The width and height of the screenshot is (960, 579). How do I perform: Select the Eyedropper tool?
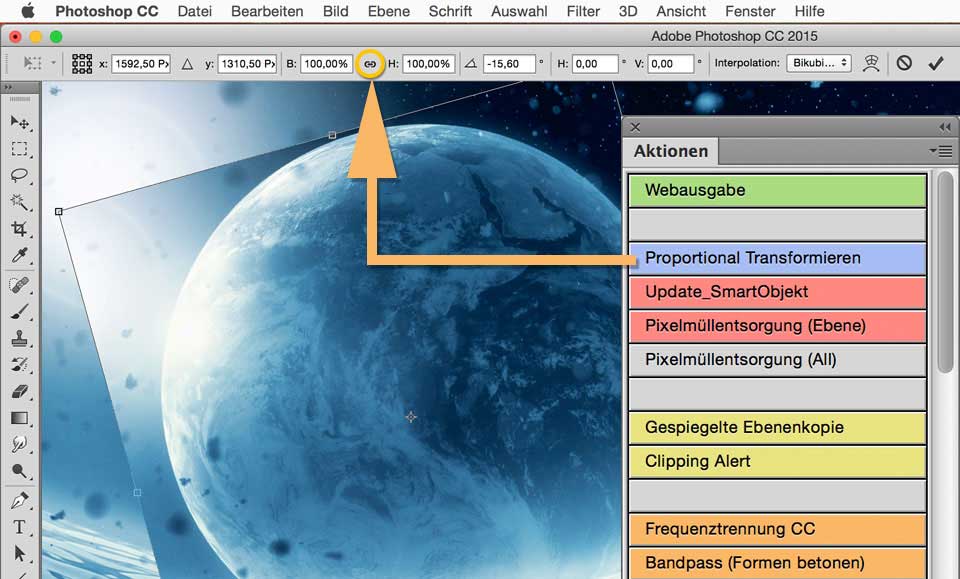(20, 255)
